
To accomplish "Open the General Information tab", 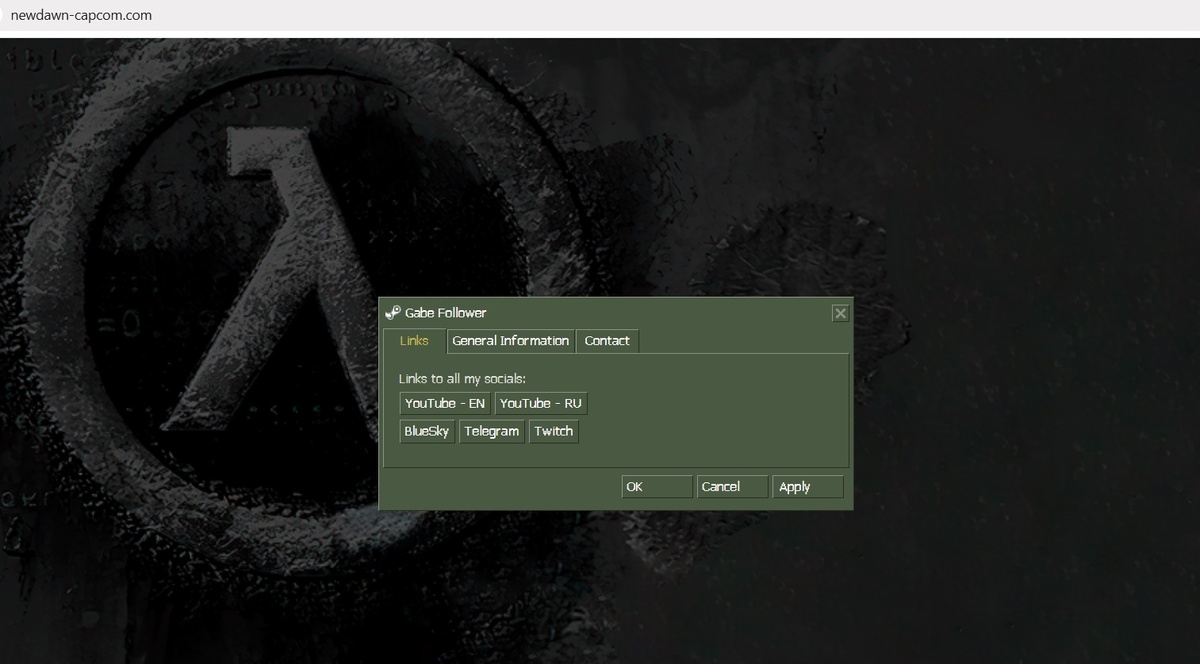I will point(511,341).
